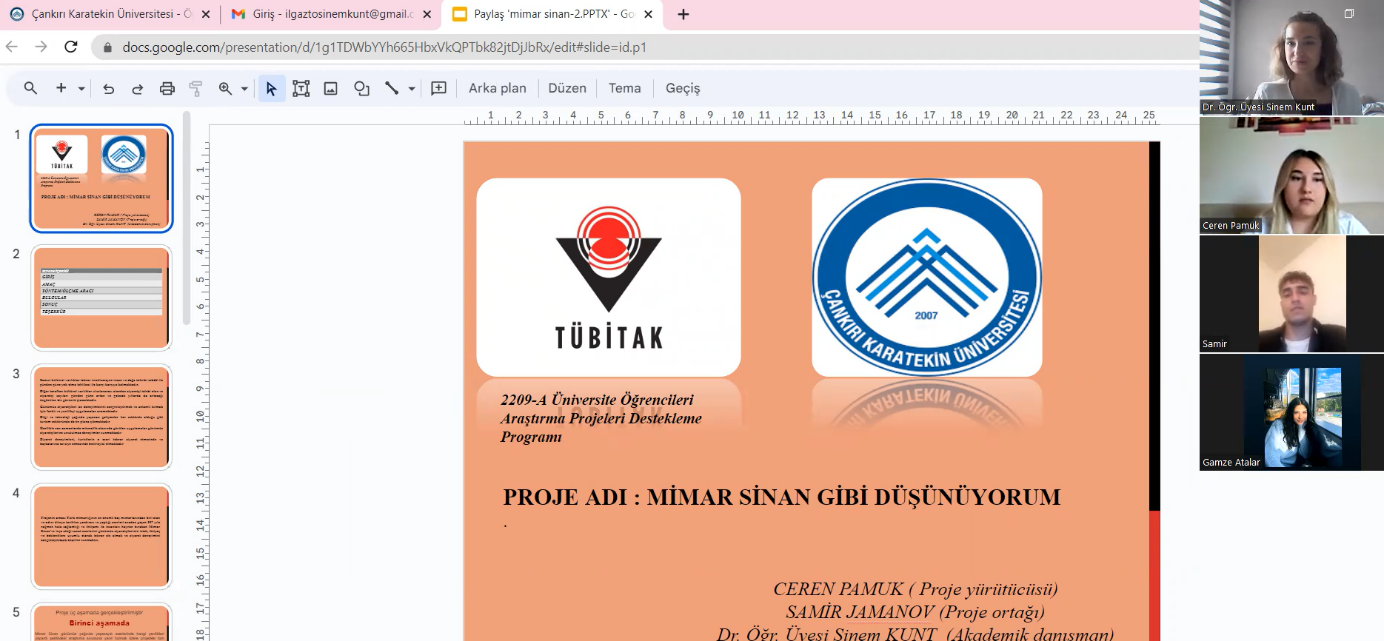Screen dimensions: 1384x641
Task: Select the text box tool
Action: pyautogui.click(x=301, y=88)
